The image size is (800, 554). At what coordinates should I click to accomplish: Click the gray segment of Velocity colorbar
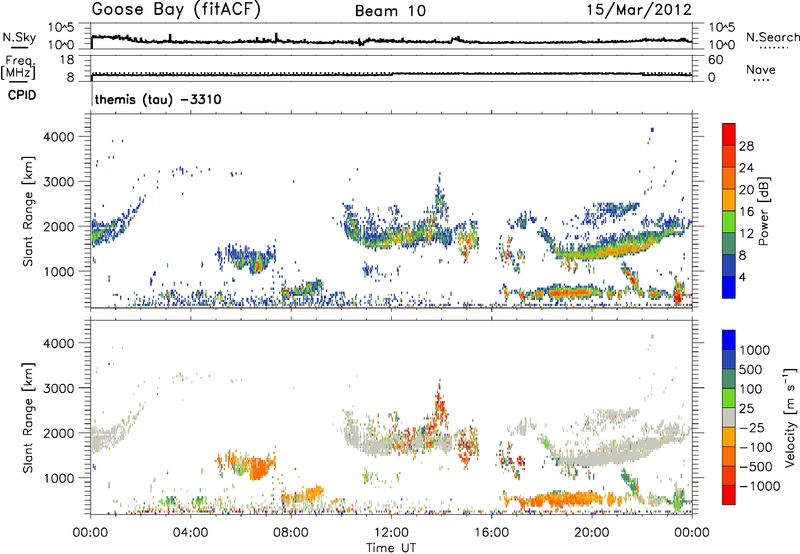tap(729, 417)
